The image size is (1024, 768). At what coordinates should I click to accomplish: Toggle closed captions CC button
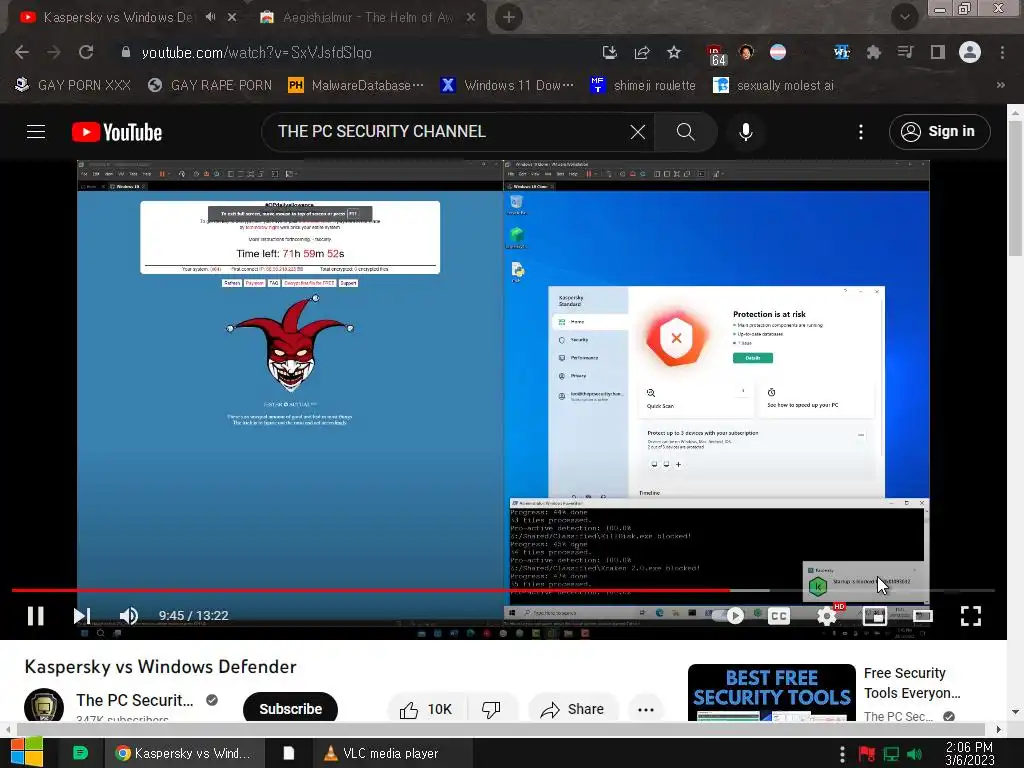tap(778, 616)
